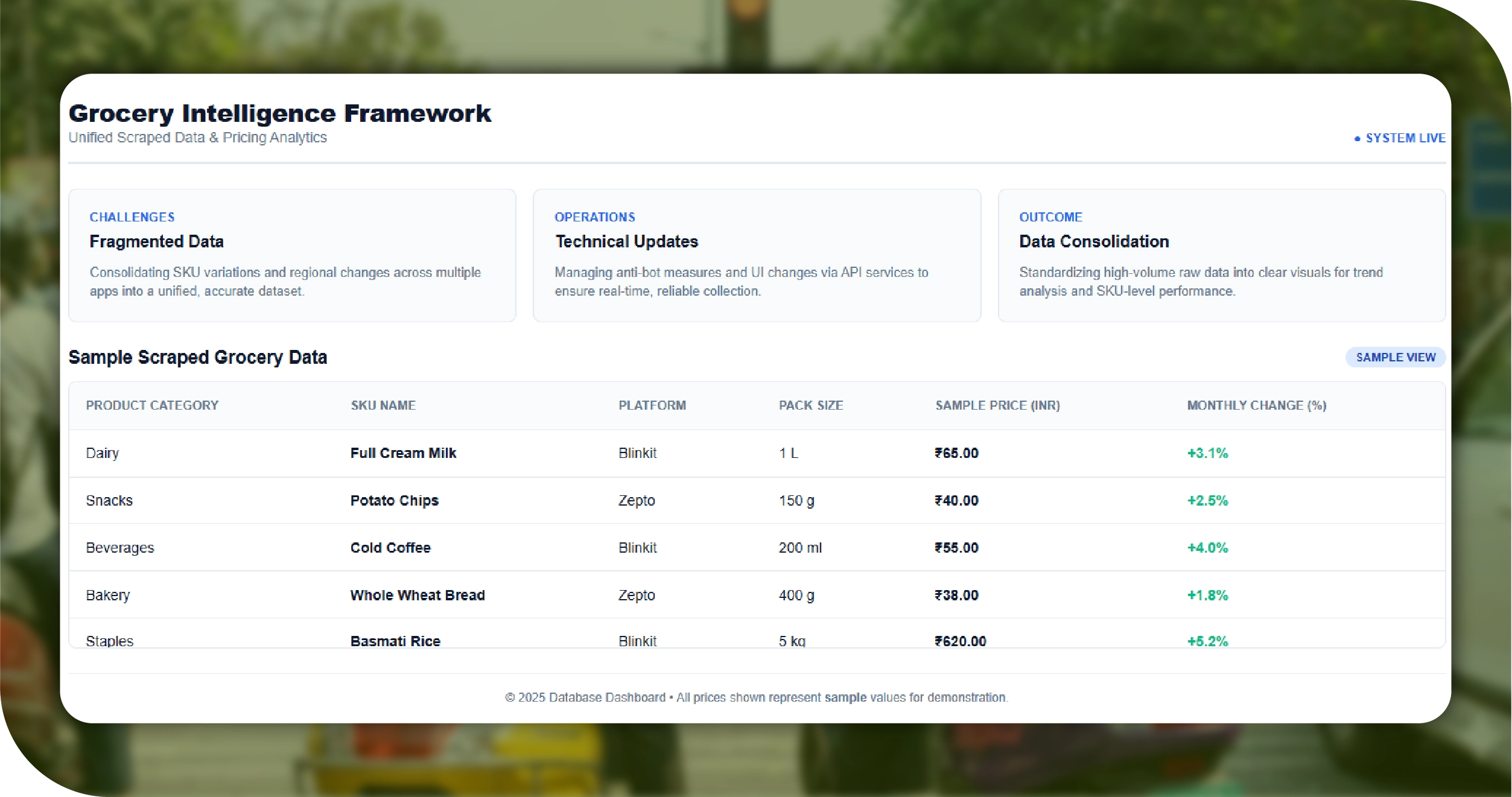
Task: Sort by SAMPLE PRICE (INR) header
Action: (x=997, y=405)
